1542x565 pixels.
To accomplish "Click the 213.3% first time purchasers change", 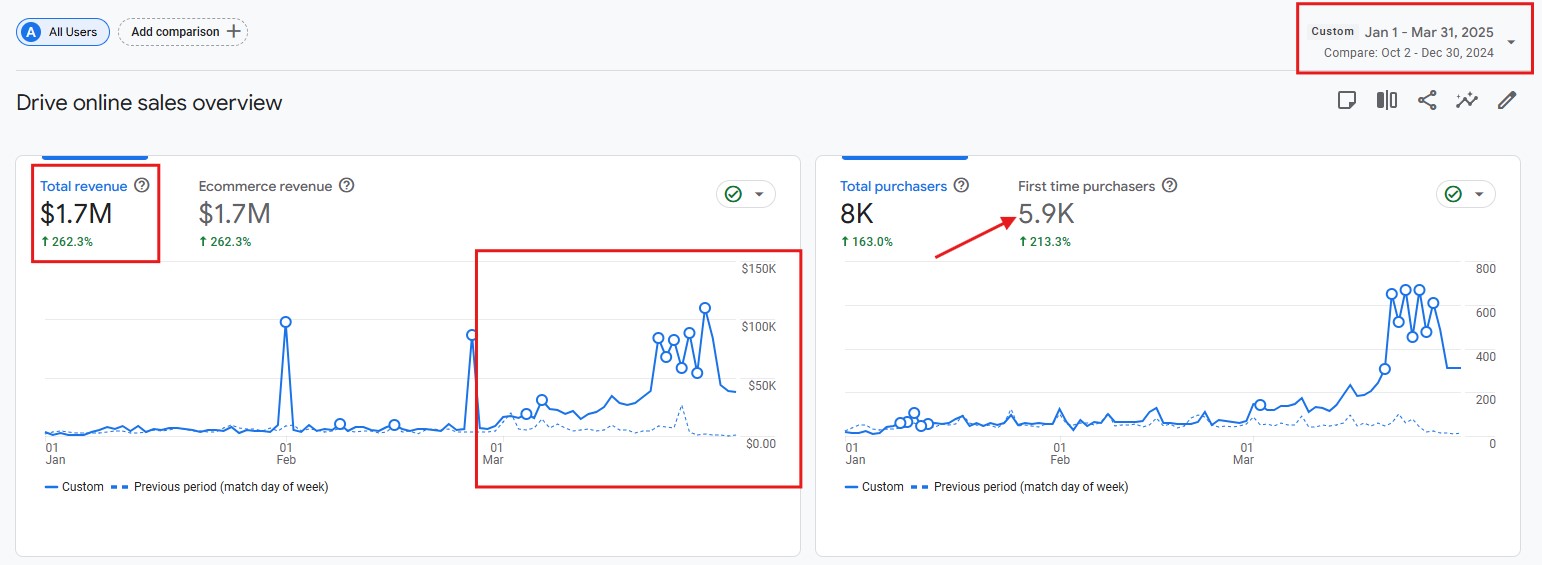I will pyautogui.click(x=1045, y=242).
